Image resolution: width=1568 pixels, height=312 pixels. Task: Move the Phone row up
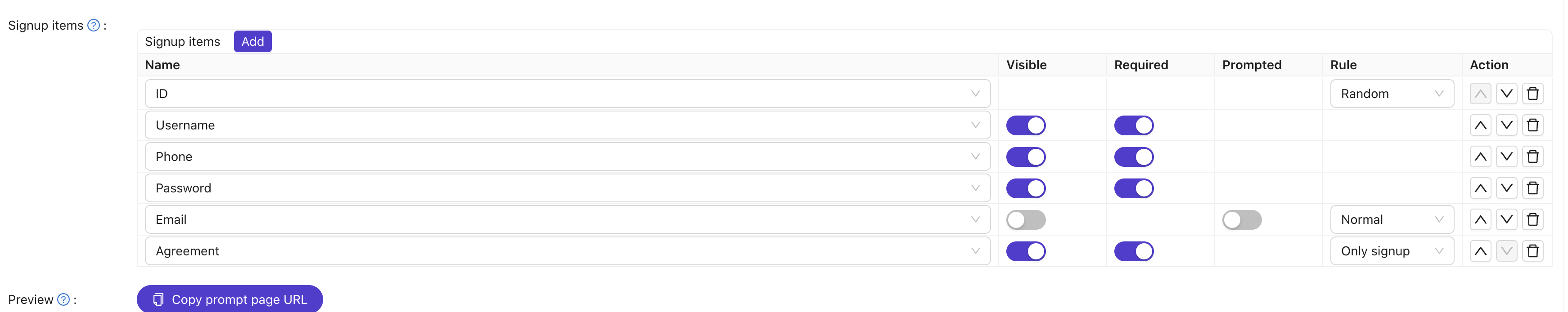coord(1480,156)
